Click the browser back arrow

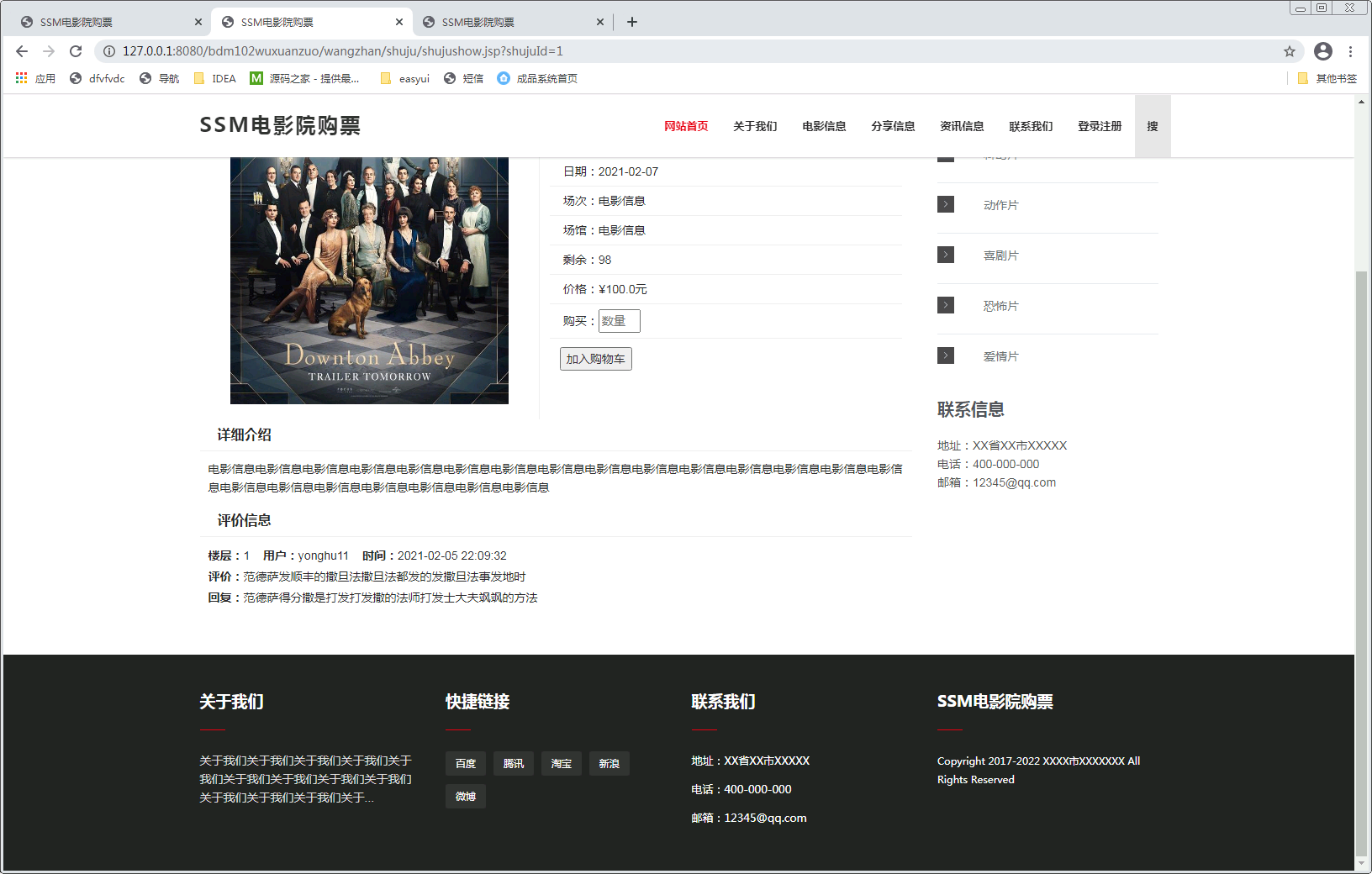point(22,51)
